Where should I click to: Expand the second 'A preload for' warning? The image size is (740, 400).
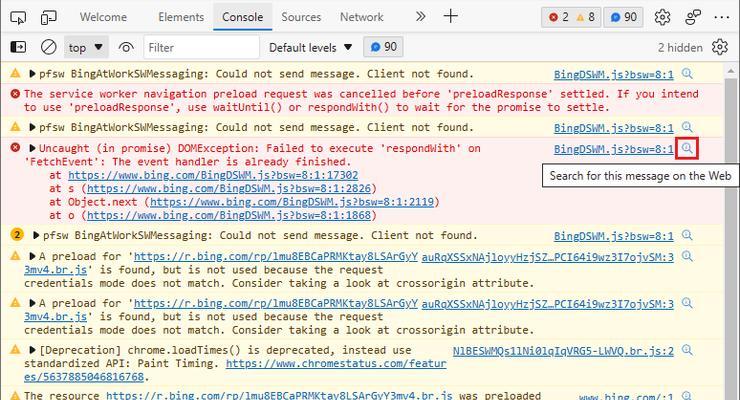[x=32, y=303]
